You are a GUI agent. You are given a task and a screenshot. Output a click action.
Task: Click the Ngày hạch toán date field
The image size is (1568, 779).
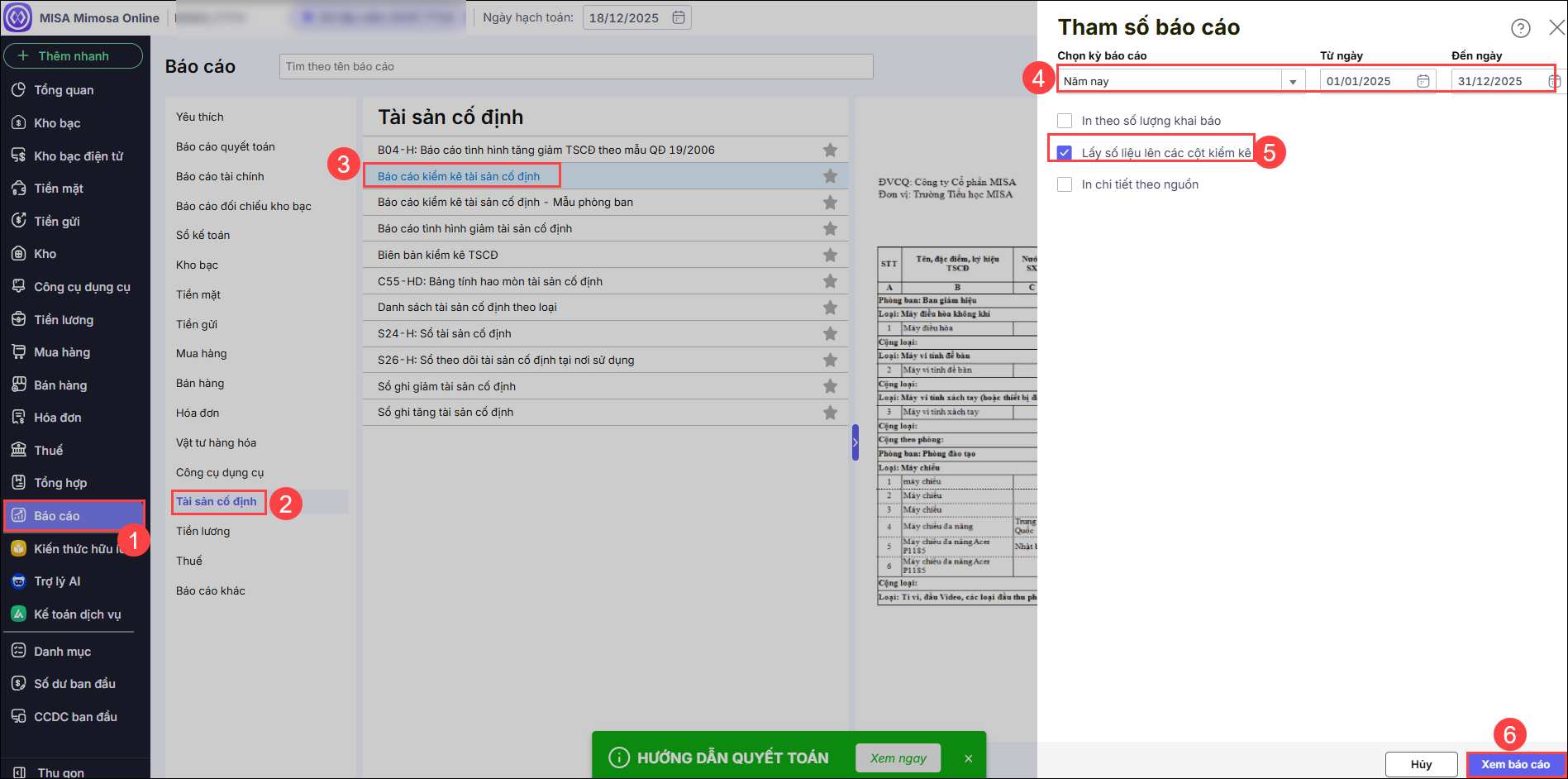point(637,17)
